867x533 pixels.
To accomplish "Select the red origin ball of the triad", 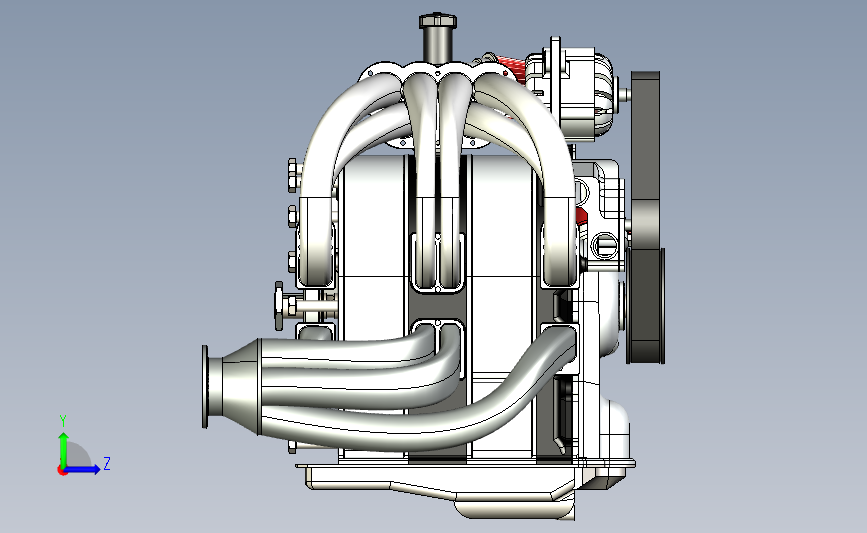I will pos(62,471).
